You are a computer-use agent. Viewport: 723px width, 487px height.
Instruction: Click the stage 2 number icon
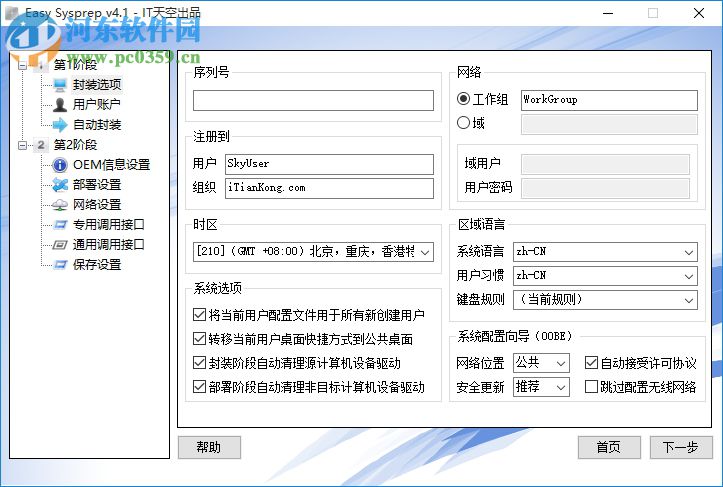pyautogui.click(x=41, y=145)
